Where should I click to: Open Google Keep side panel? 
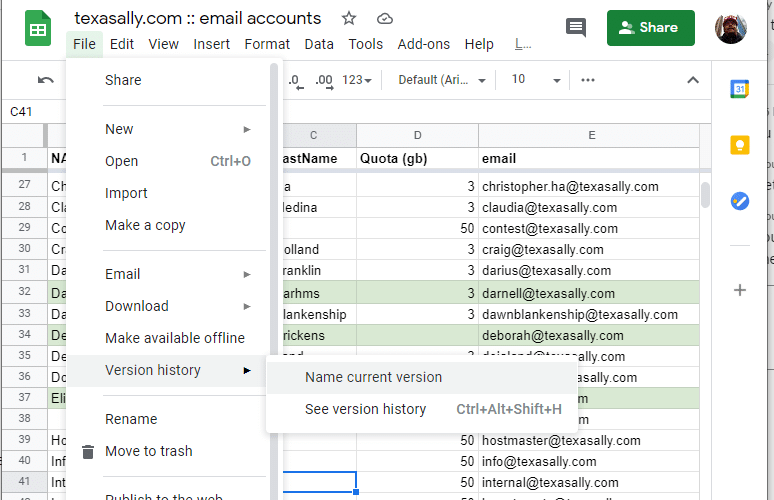pos(740,145)
